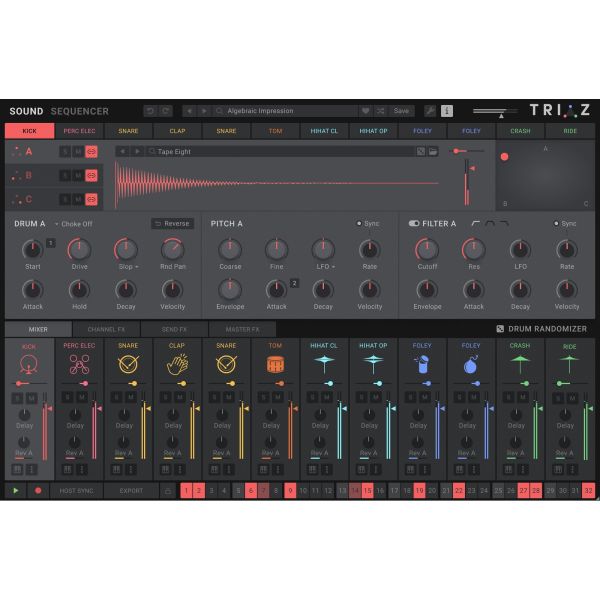Solo layer A

65,152
